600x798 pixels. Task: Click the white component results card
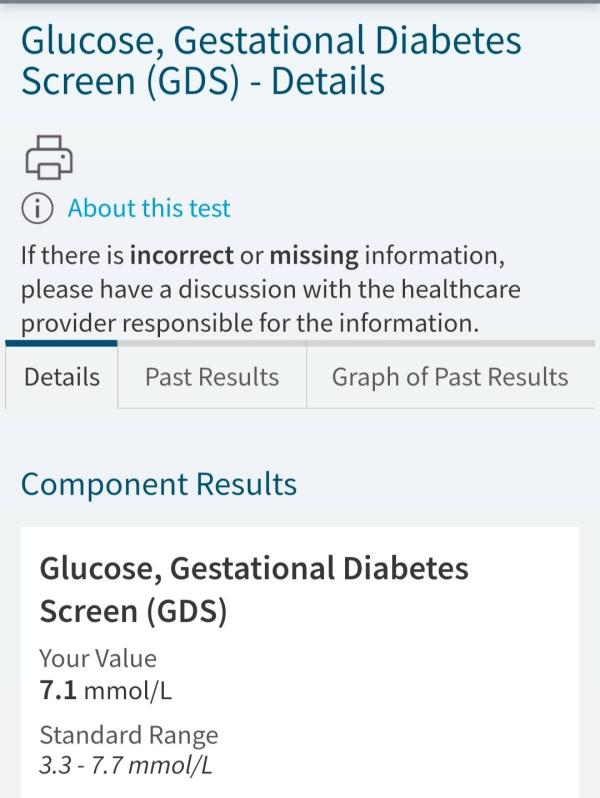300,663
